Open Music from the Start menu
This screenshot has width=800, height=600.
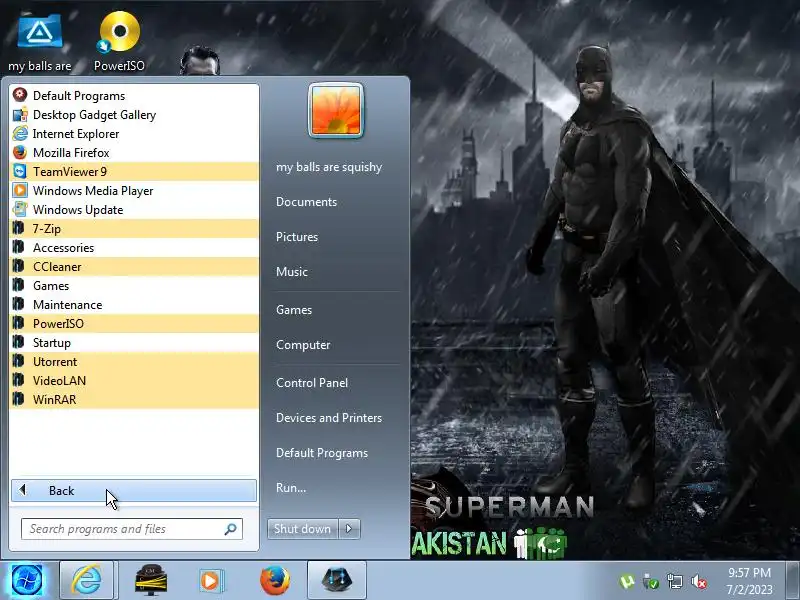tap(292, 271)
